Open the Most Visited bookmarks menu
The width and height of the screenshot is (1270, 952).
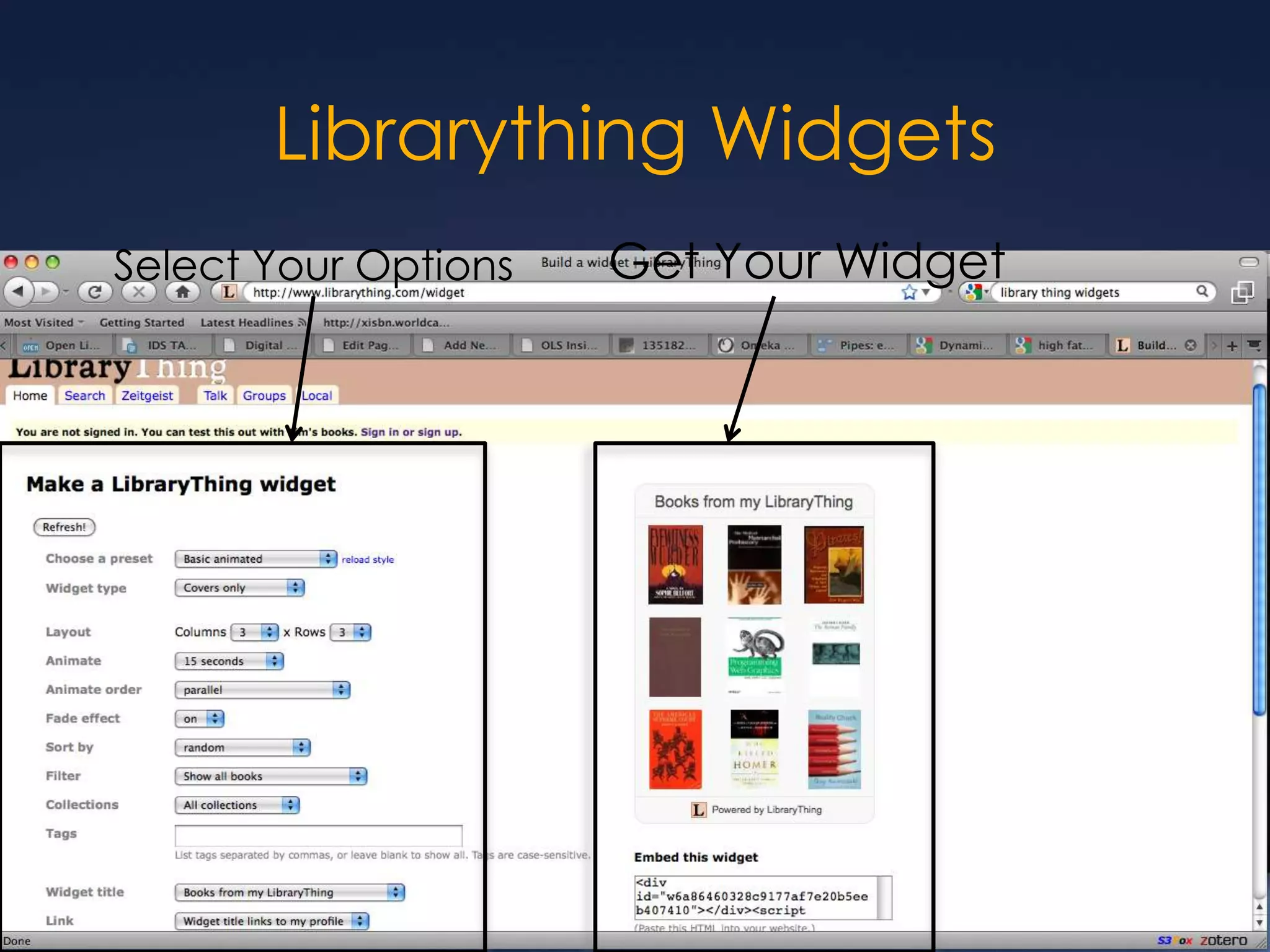[44, 322]
